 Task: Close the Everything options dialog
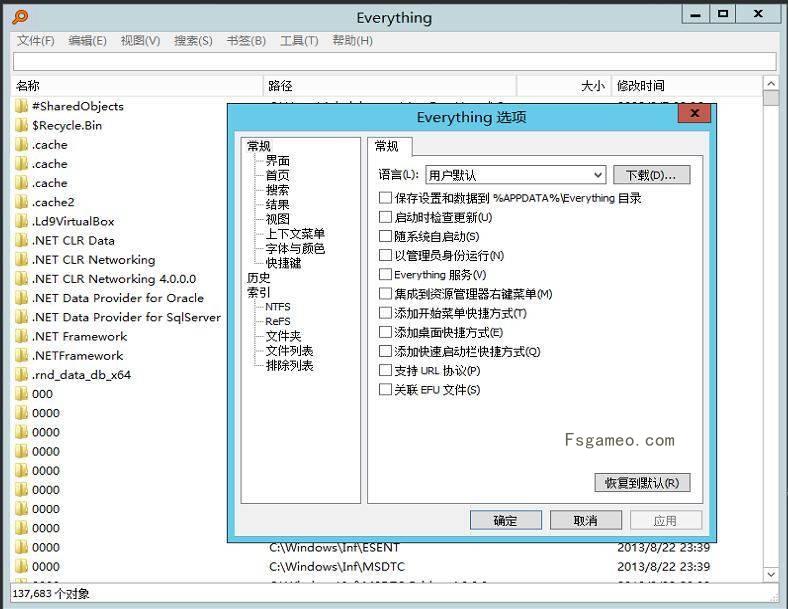tap(694, 113)
